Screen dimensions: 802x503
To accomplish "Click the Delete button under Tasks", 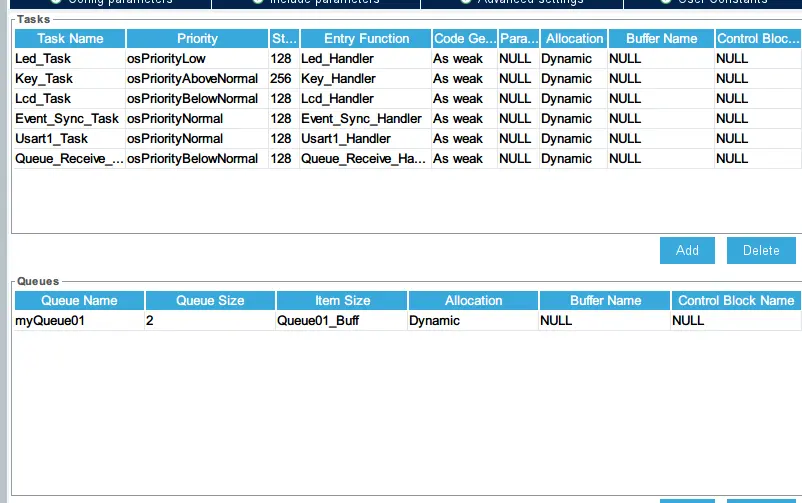I will tap(761, 250).
